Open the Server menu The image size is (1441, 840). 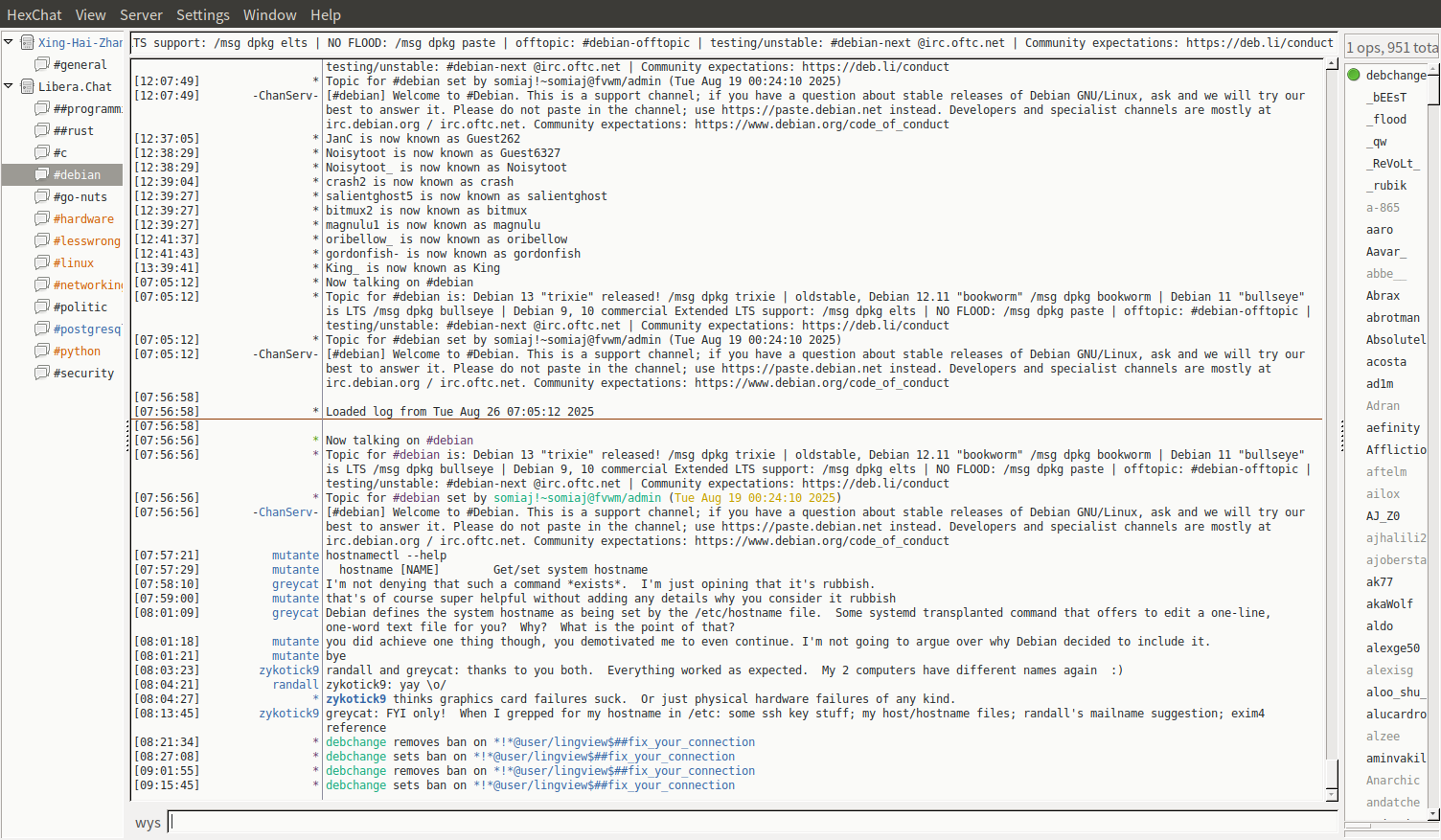[x=141, y=14]
